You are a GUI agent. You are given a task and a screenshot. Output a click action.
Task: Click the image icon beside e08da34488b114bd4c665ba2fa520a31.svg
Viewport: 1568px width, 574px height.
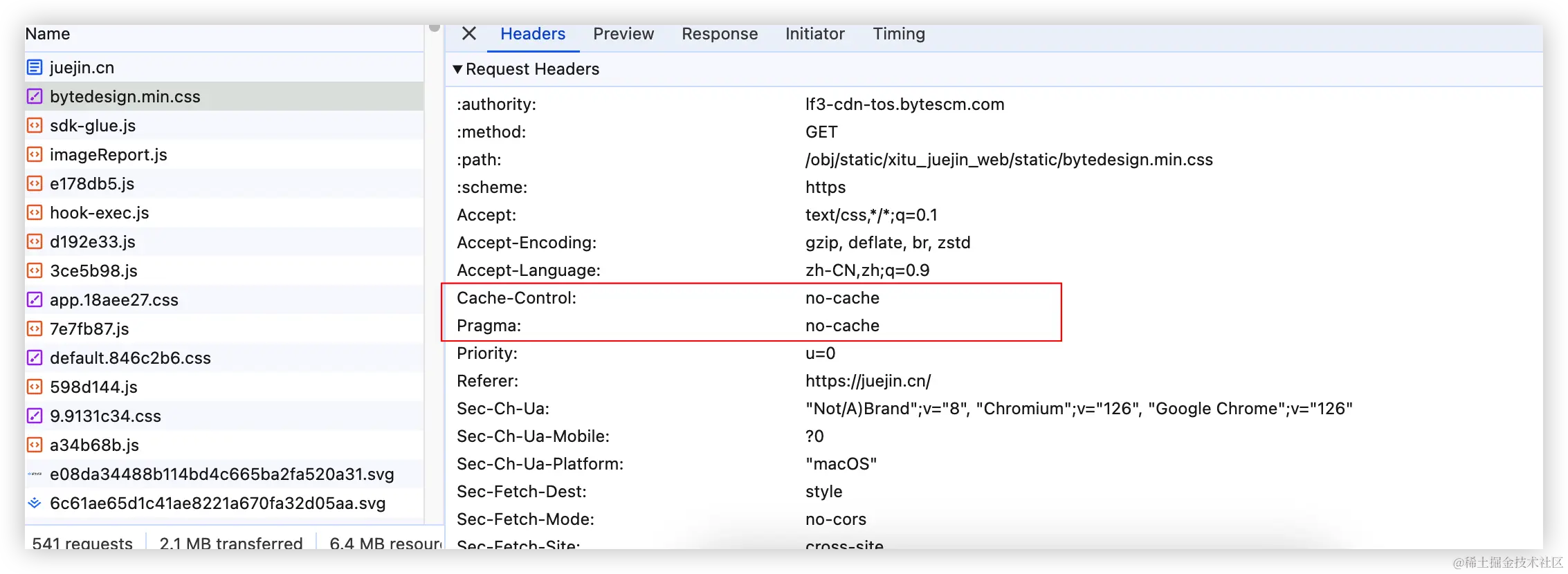point(35,474)
